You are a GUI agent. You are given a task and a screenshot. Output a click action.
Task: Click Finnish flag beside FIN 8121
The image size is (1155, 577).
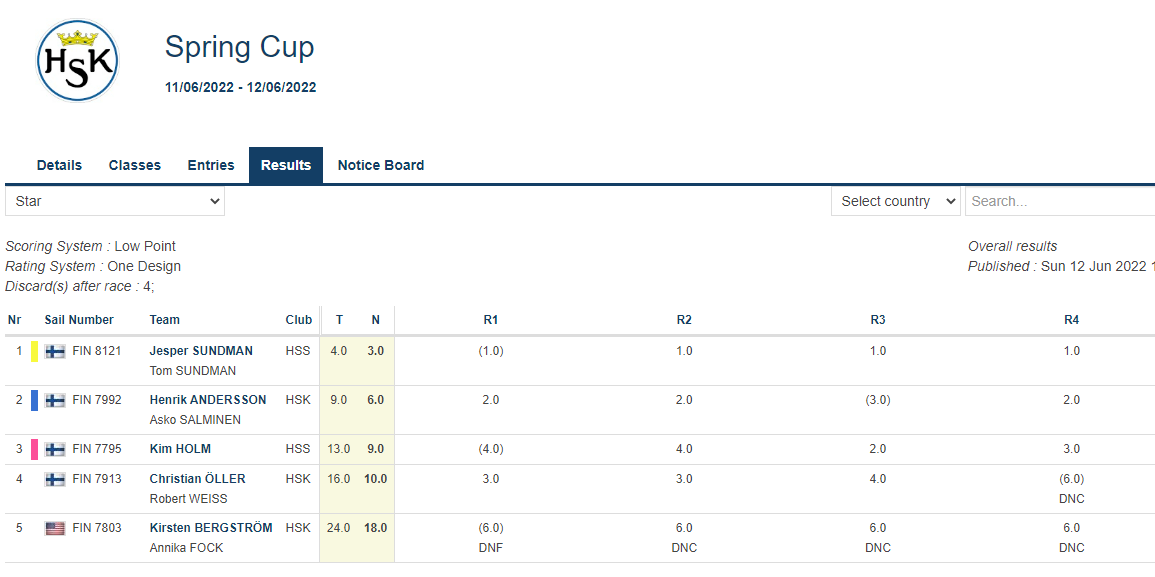pos(55,351)
